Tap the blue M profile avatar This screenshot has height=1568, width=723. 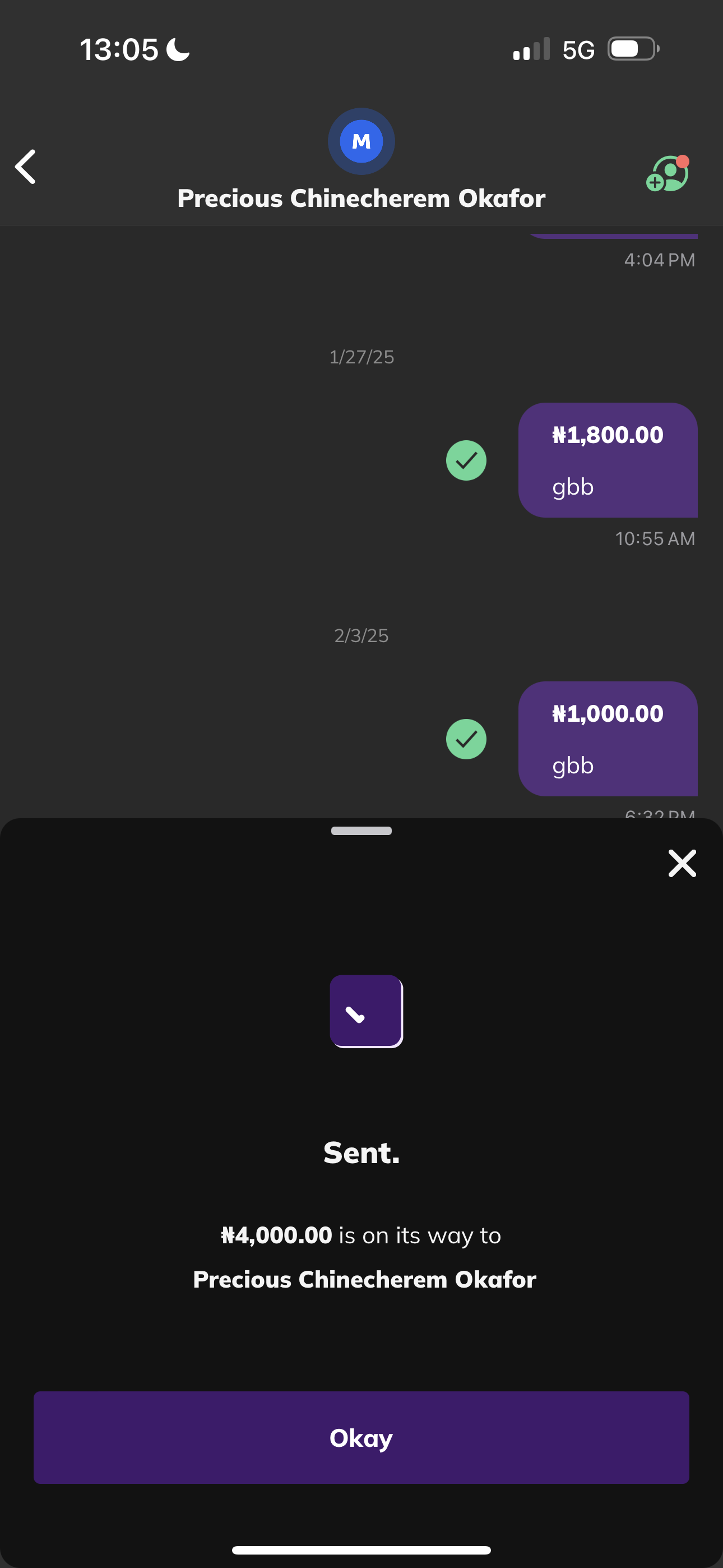(361, 141)
